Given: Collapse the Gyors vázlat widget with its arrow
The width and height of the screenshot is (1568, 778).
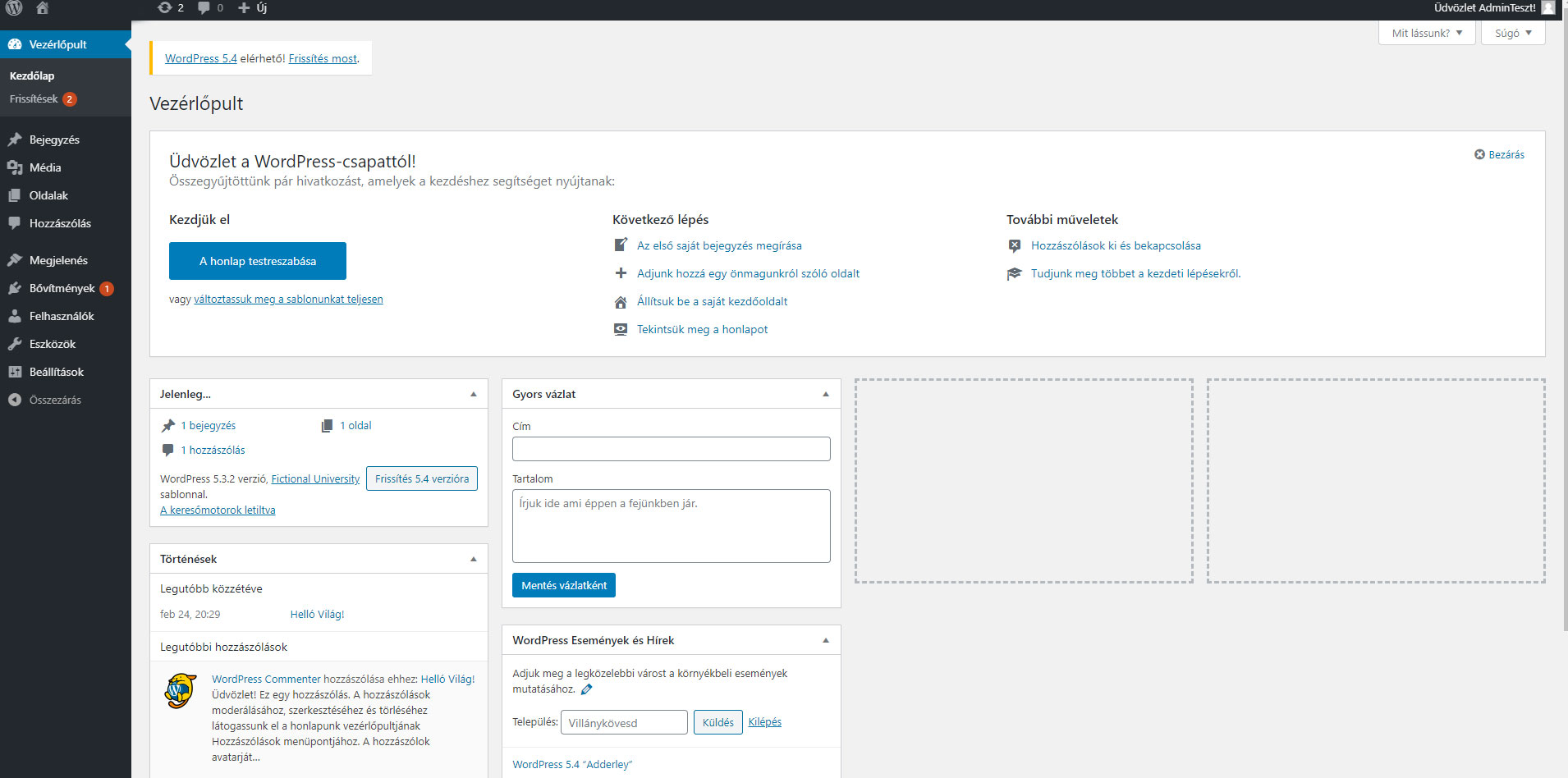Looking at the screenshot, I should (x=826, y=394).
